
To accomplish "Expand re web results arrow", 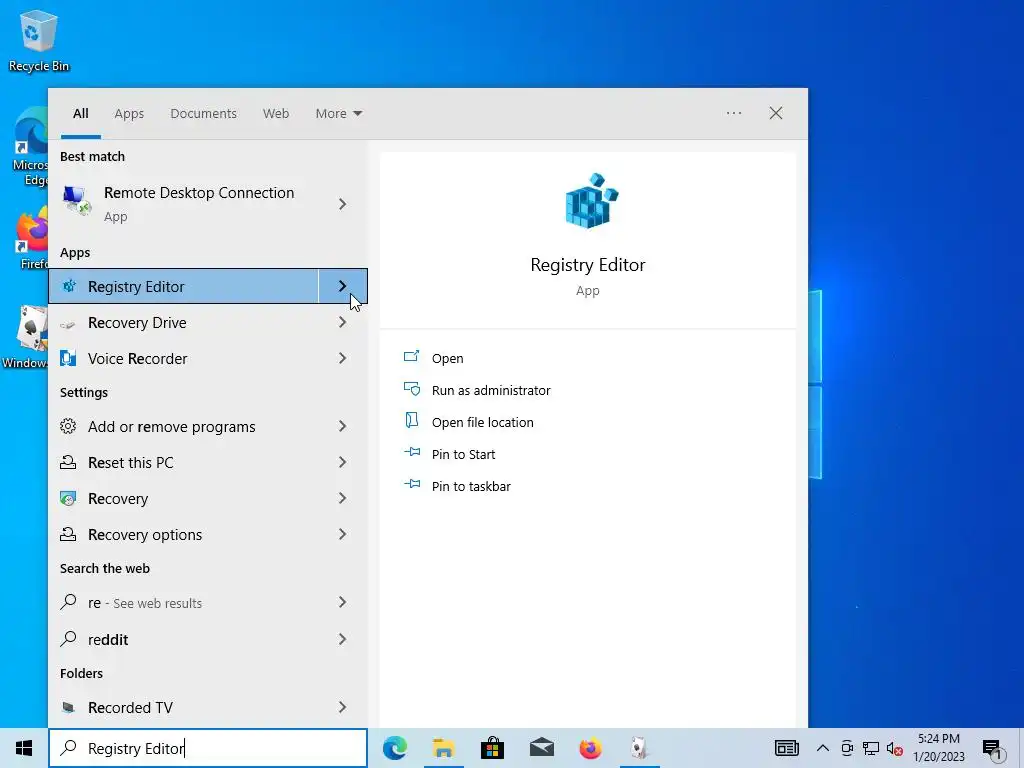I will (x=342, y=602).
